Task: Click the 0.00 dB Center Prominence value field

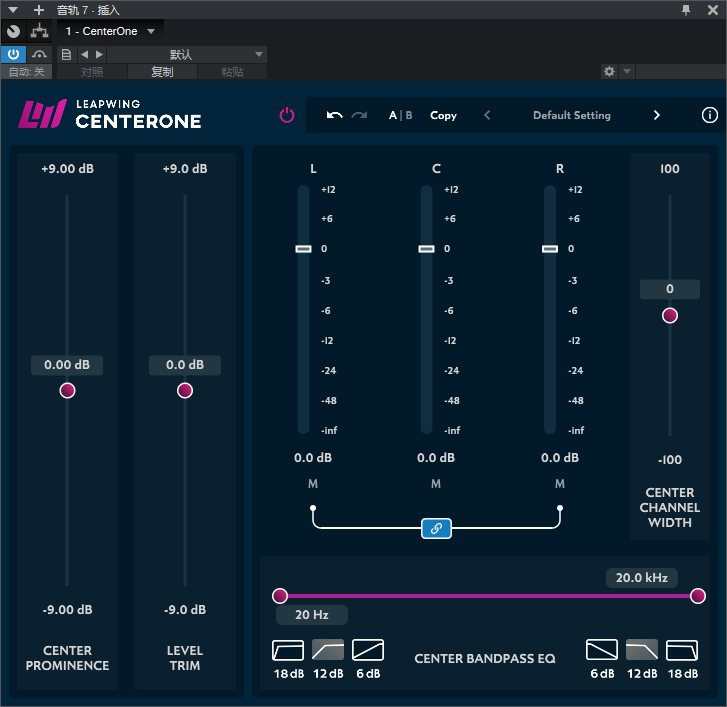Action: [x=67, y=365]
